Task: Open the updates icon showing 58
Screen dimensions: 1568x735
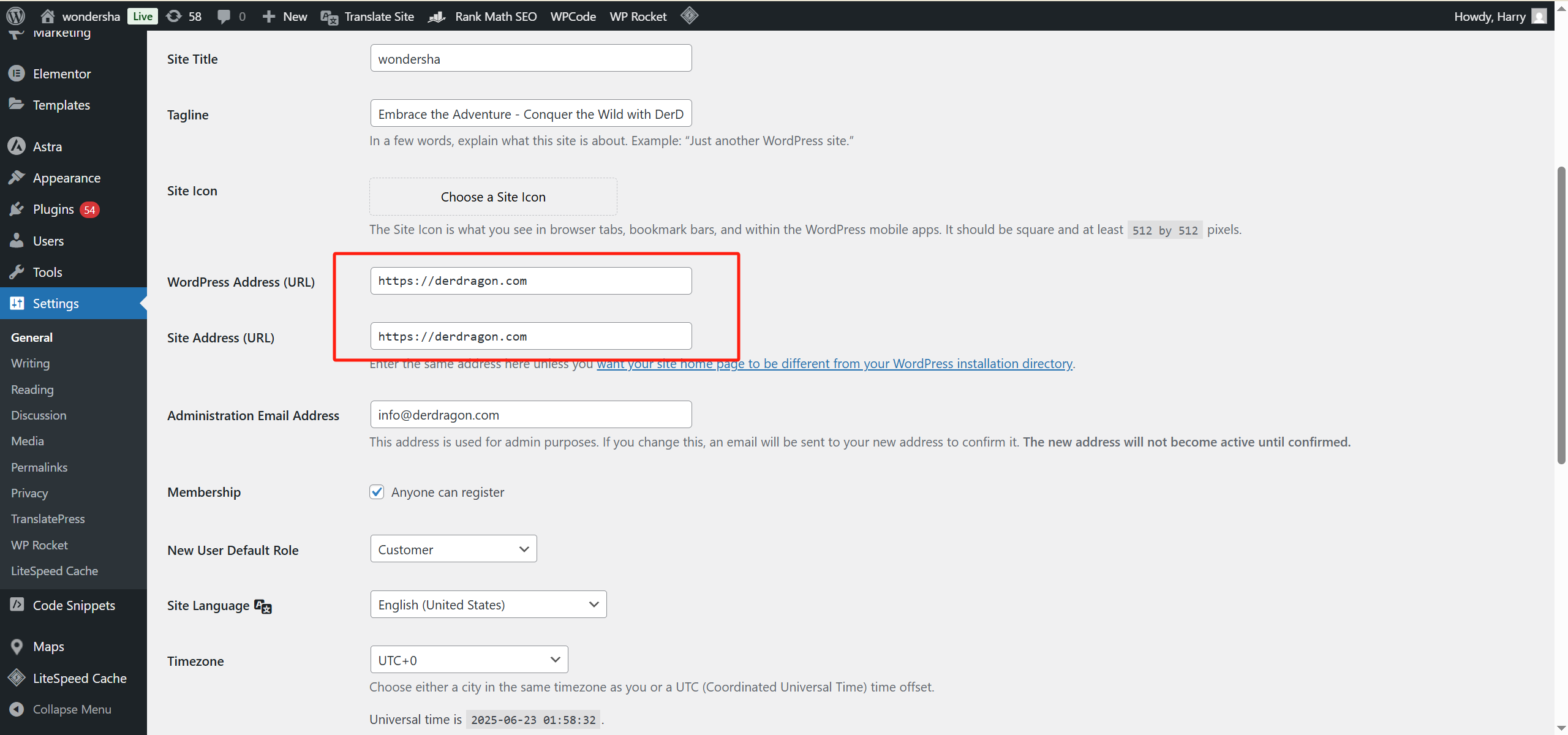Action: [x=183, y=16]
